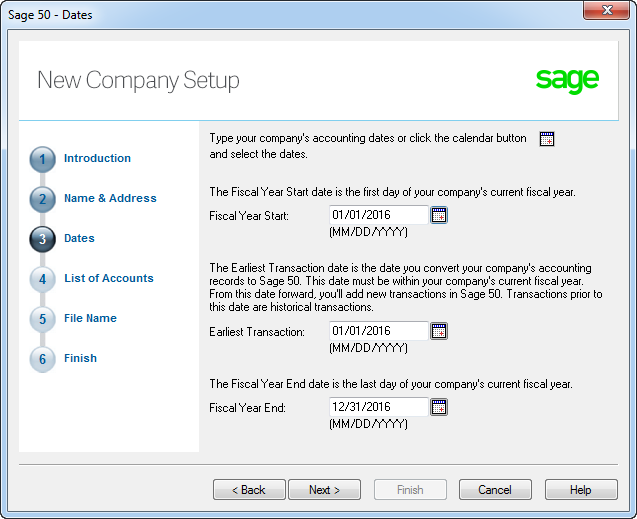Click the step 2 circle icon
The height and width of the screenshot is (519, 637).
(42, 199)
